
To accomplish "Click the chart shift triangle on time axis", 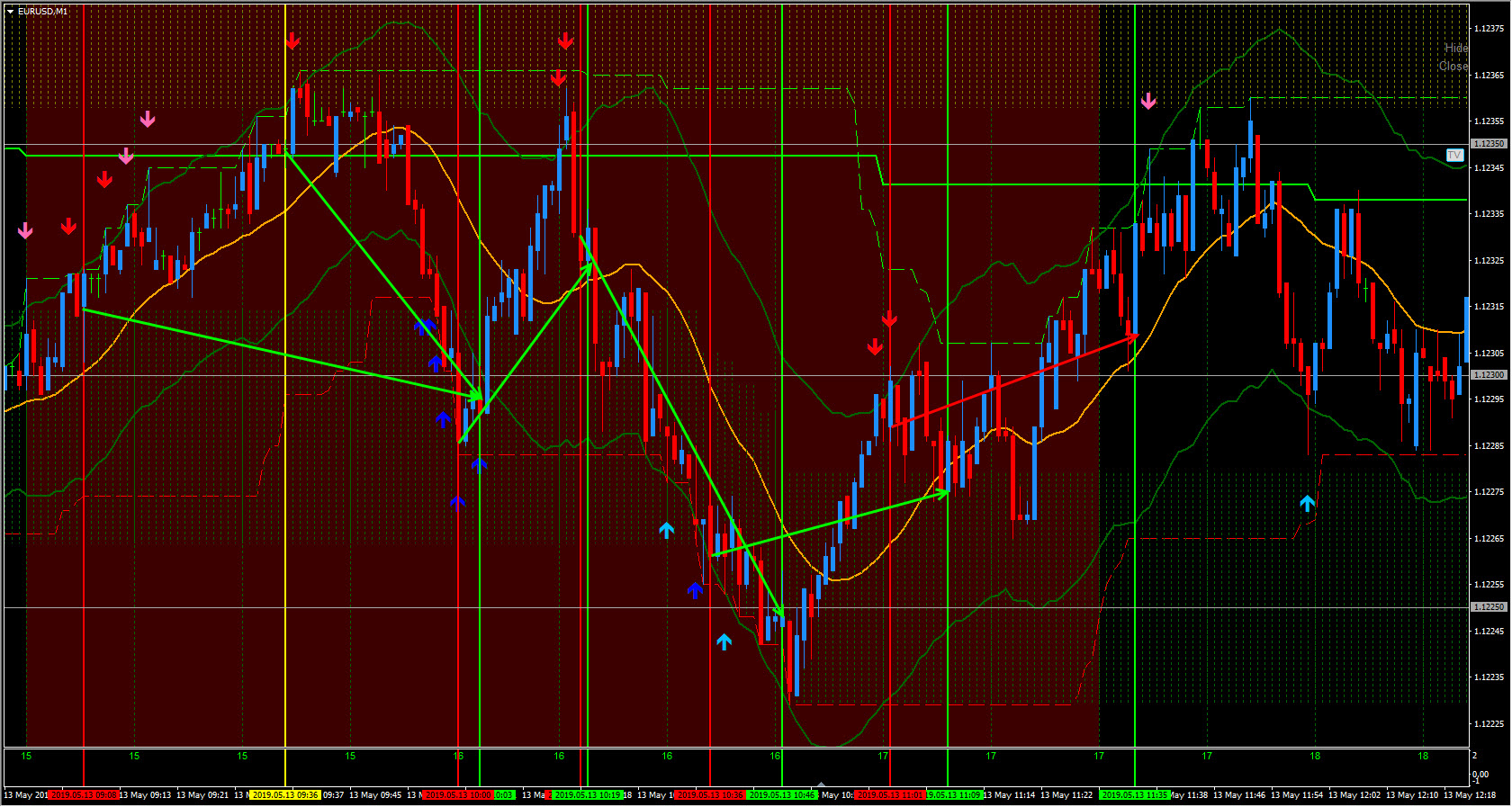I will pyautogui.click(x=820, y=785).
